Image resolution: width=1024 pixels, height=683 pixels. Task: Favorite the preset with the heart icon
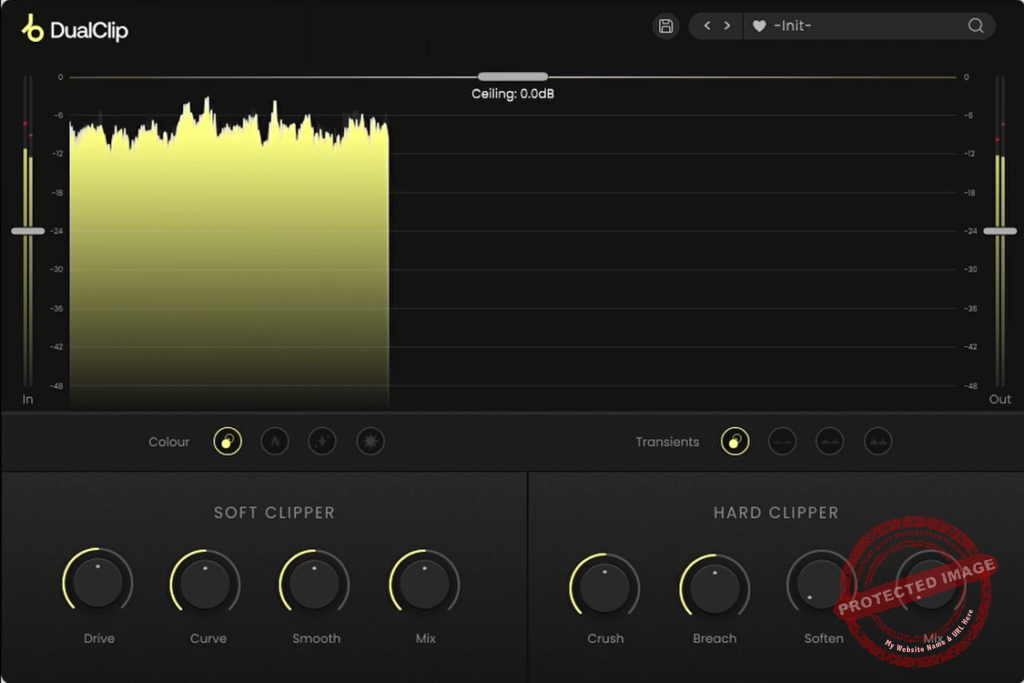coord(759,26)
